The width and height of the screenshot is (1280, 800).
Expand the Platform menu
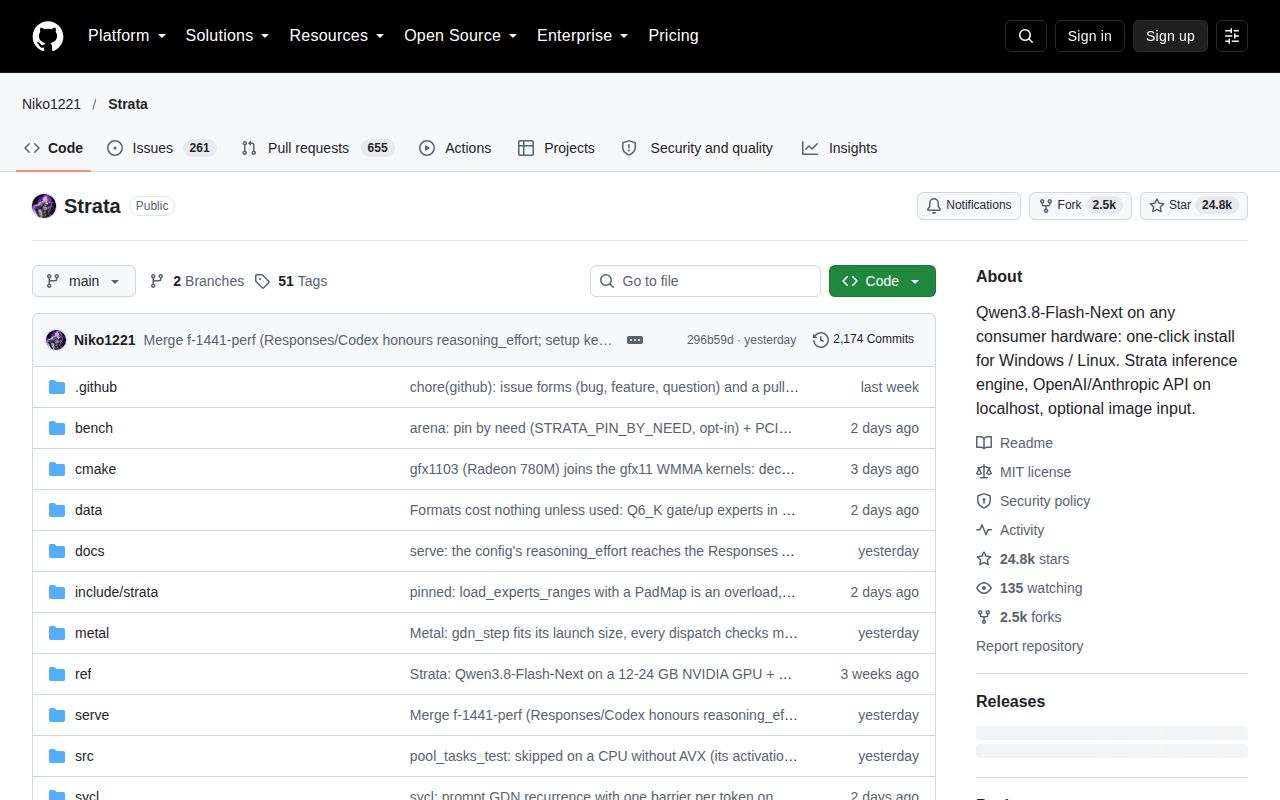coord(127,36)
